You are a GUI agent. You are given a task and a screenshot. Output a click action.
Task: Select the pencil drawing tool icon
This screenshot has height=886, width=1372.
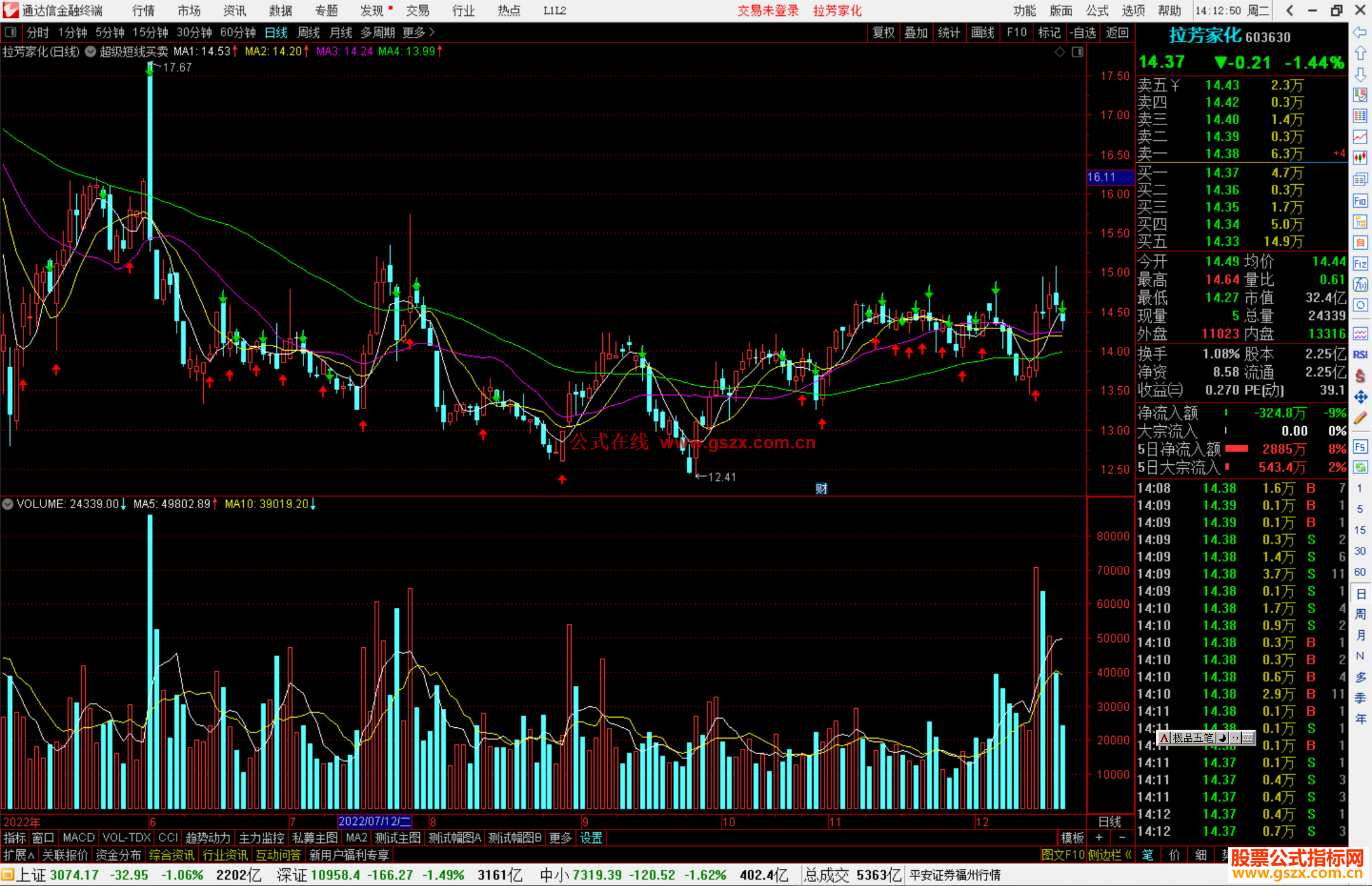[1360, 418]
